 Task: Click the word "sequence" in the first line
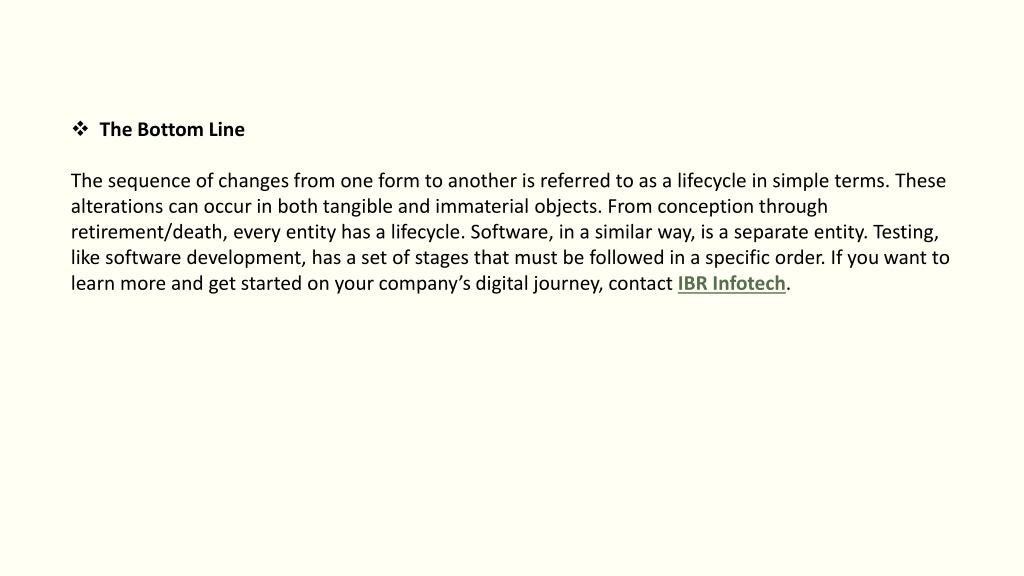click(149, 181)
